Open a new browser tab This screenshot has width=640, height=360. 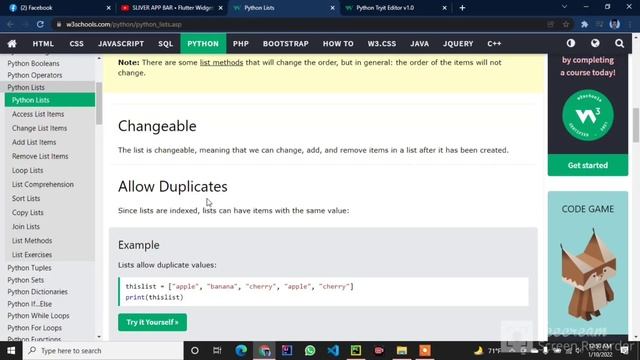462,8
